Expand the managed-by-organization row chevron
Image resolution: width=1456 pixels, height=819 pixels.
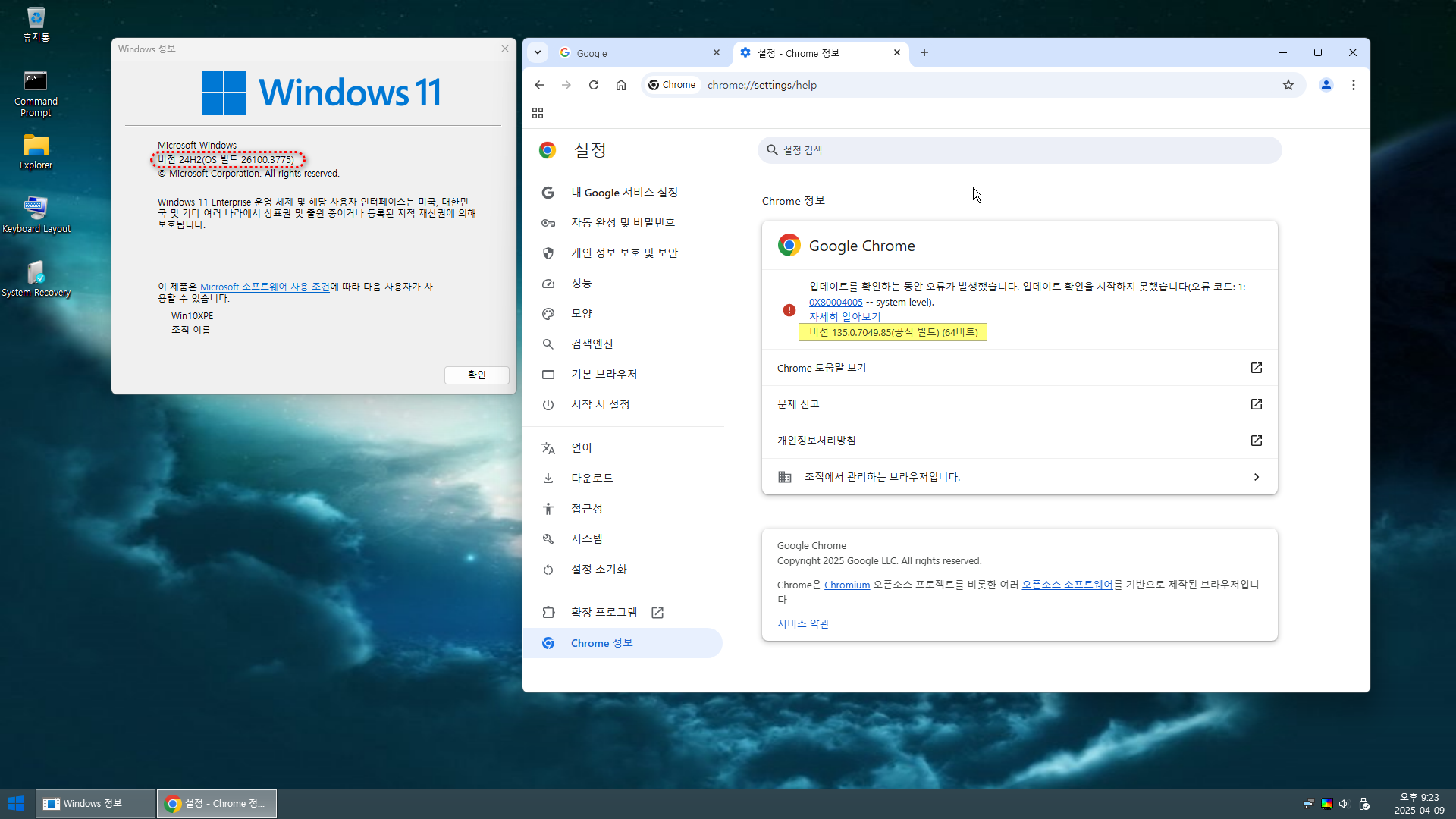coord(1256,477)
